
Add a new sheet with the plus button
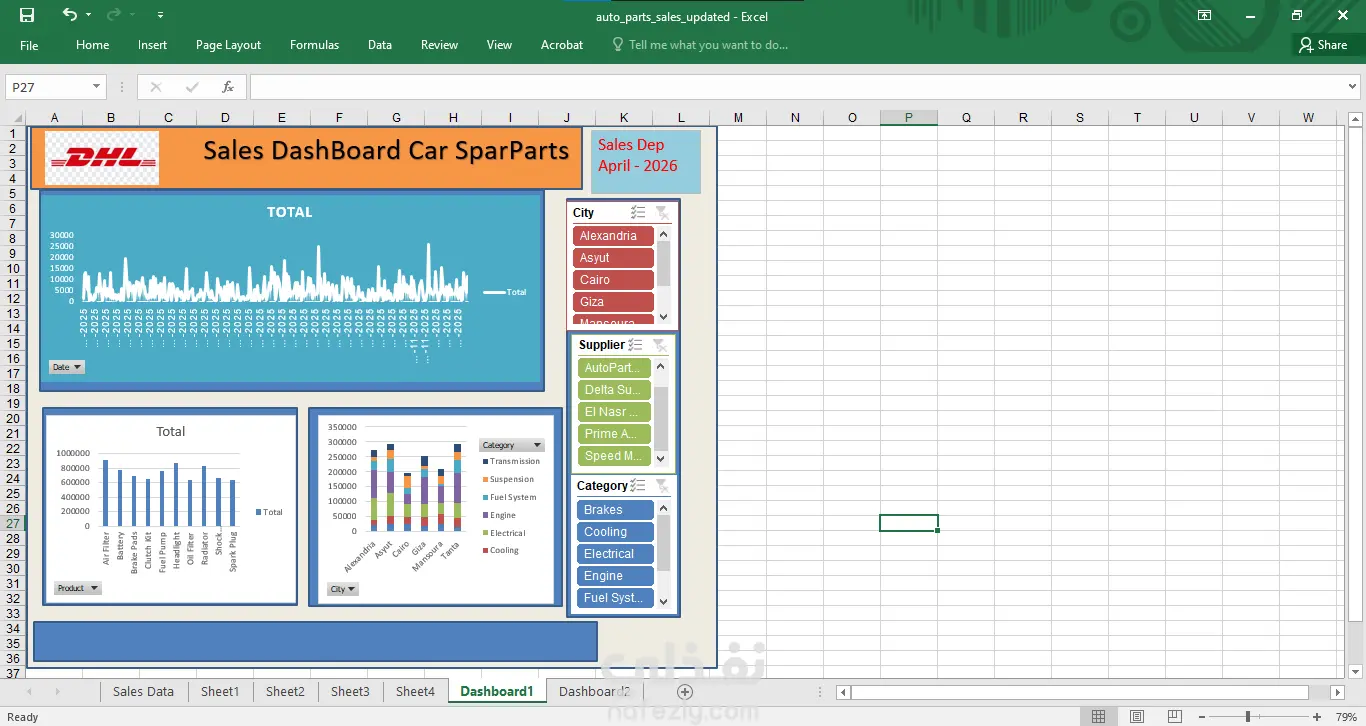(685, 691)
